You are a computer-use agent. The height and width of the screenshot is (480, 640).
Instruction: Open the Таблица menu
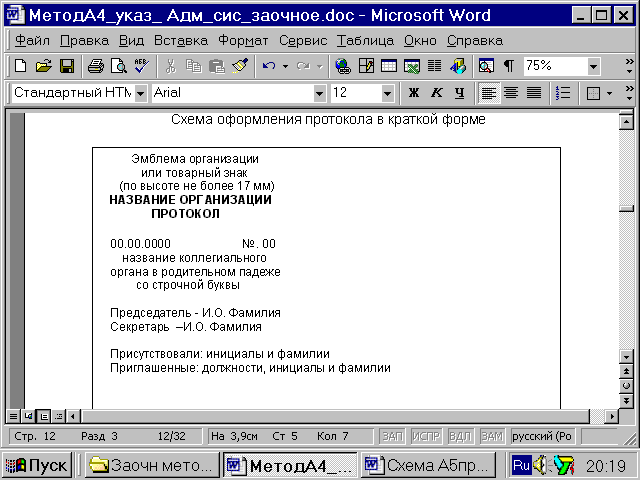[365, 40]
